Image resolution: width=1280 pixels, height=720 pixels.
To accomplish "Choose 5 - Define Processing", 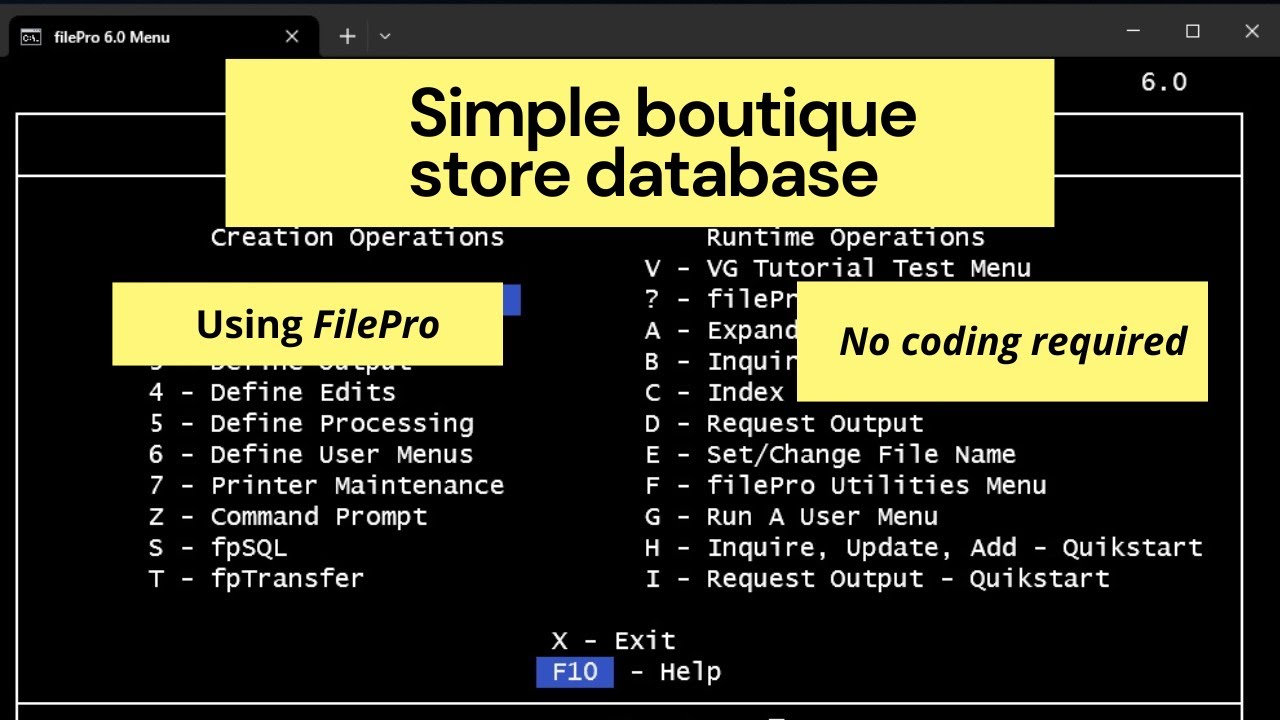I will [x=311, y=423].
